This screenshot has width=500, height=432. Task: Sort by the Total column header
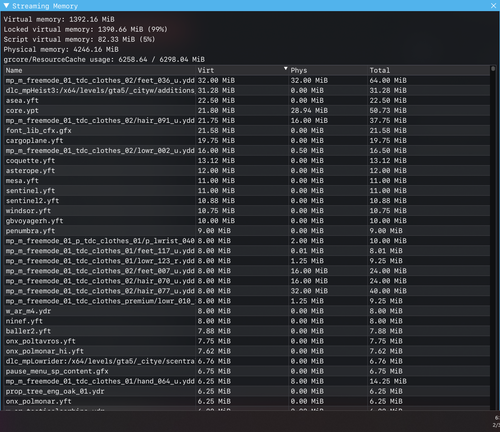429,70
